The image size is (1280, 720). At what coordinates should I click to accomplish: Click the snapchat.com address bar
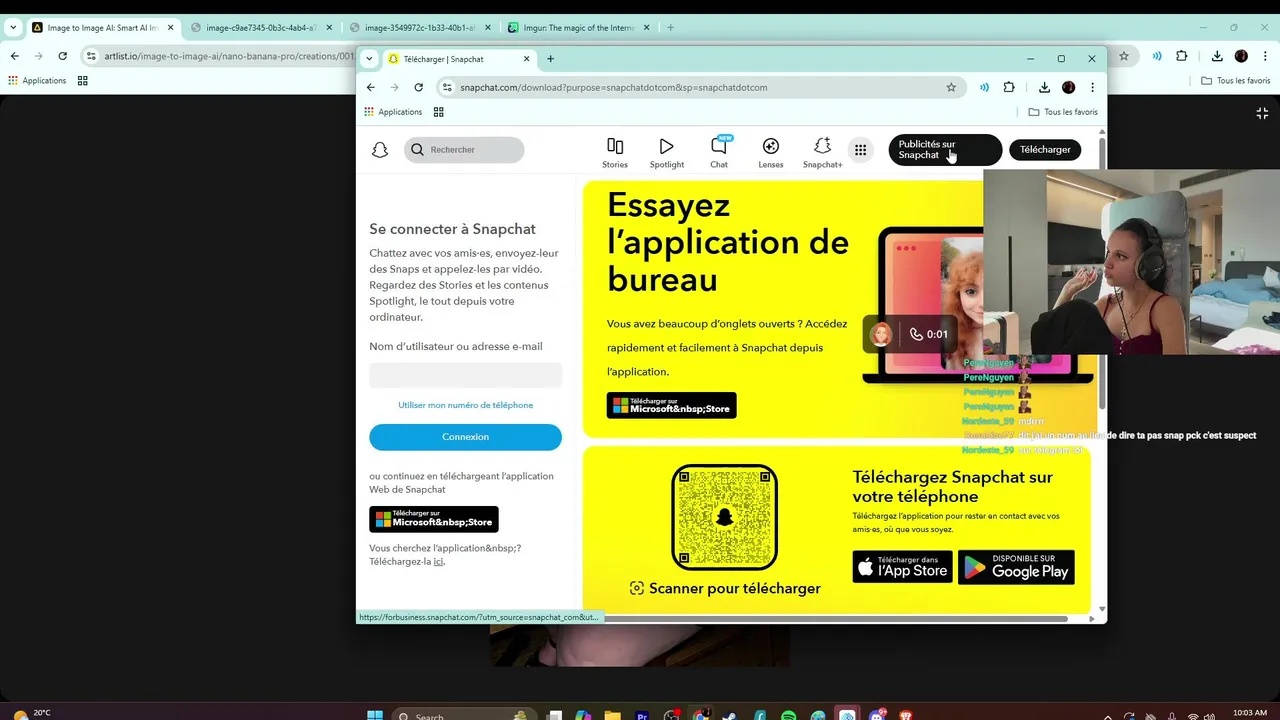(x=700, y=87)
